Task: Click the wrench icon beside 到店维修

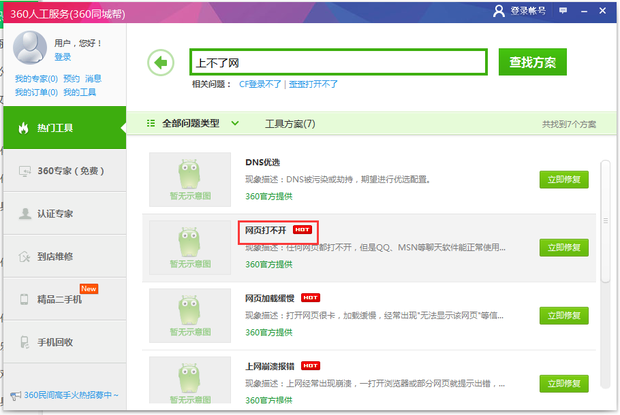Action: [23, 257]
